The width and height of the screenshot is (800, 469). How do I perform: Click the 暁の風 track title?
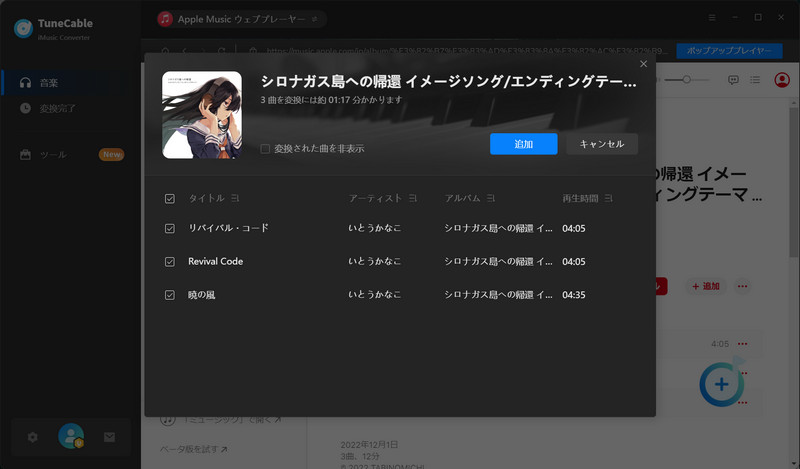pos(202,295)
